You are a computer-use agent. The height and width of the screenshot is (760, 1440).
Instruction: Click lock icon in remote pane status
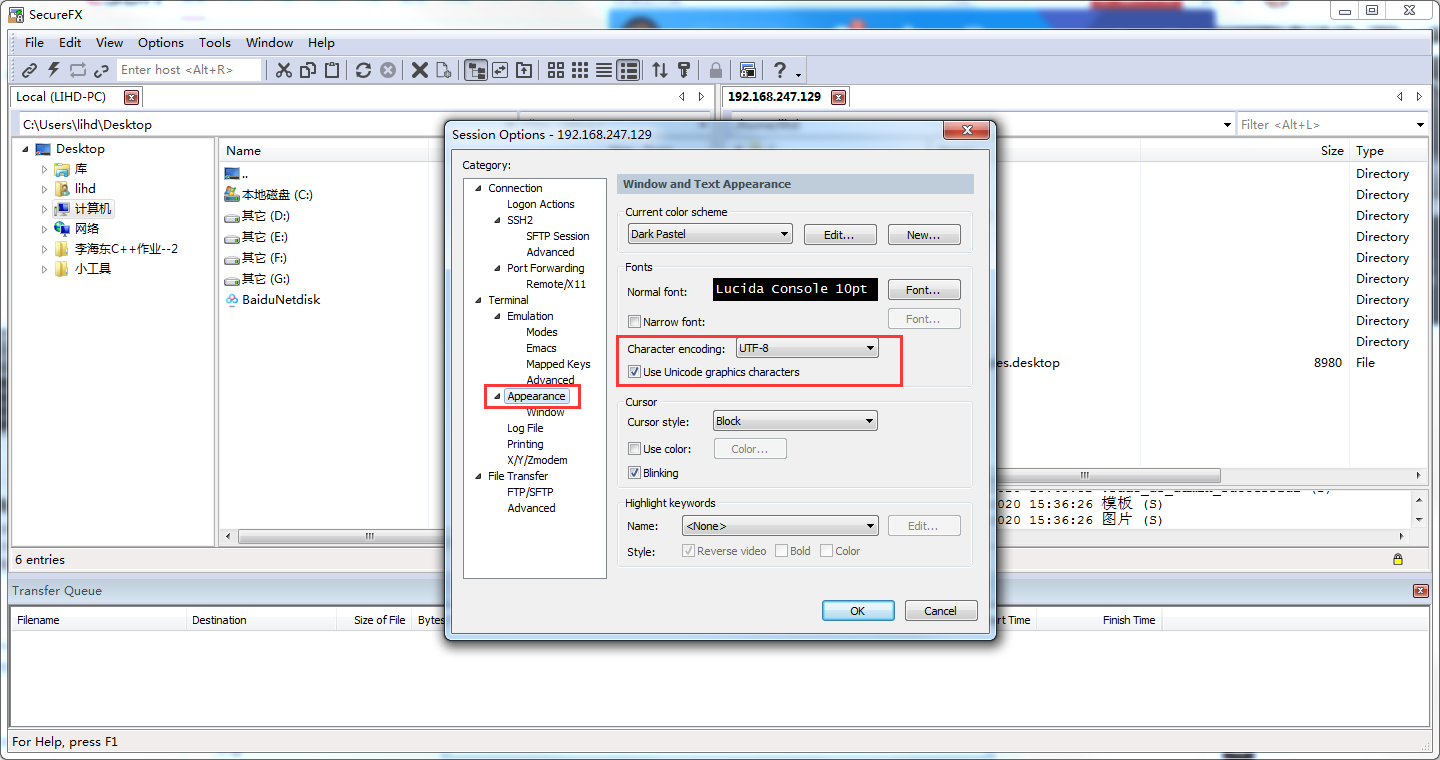tap(1397, 560)
